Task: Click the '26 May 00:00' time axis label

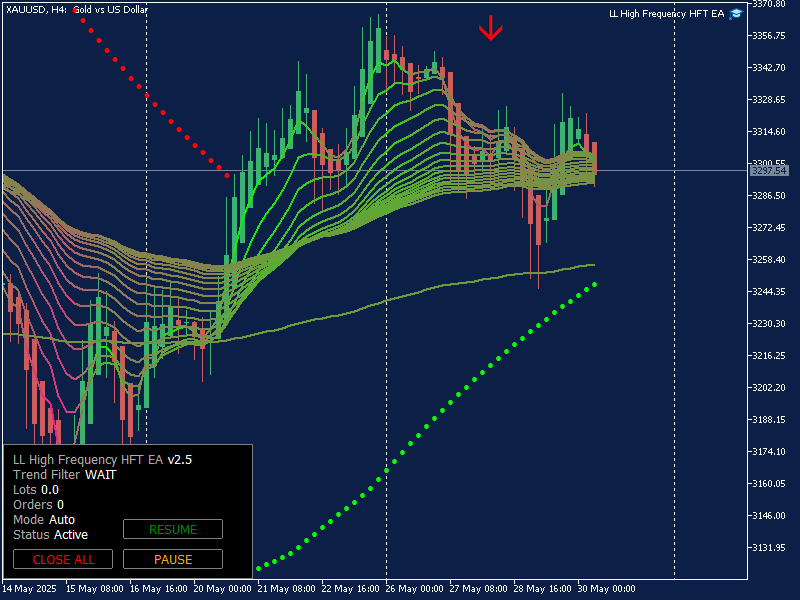Action: click(415, 589)
